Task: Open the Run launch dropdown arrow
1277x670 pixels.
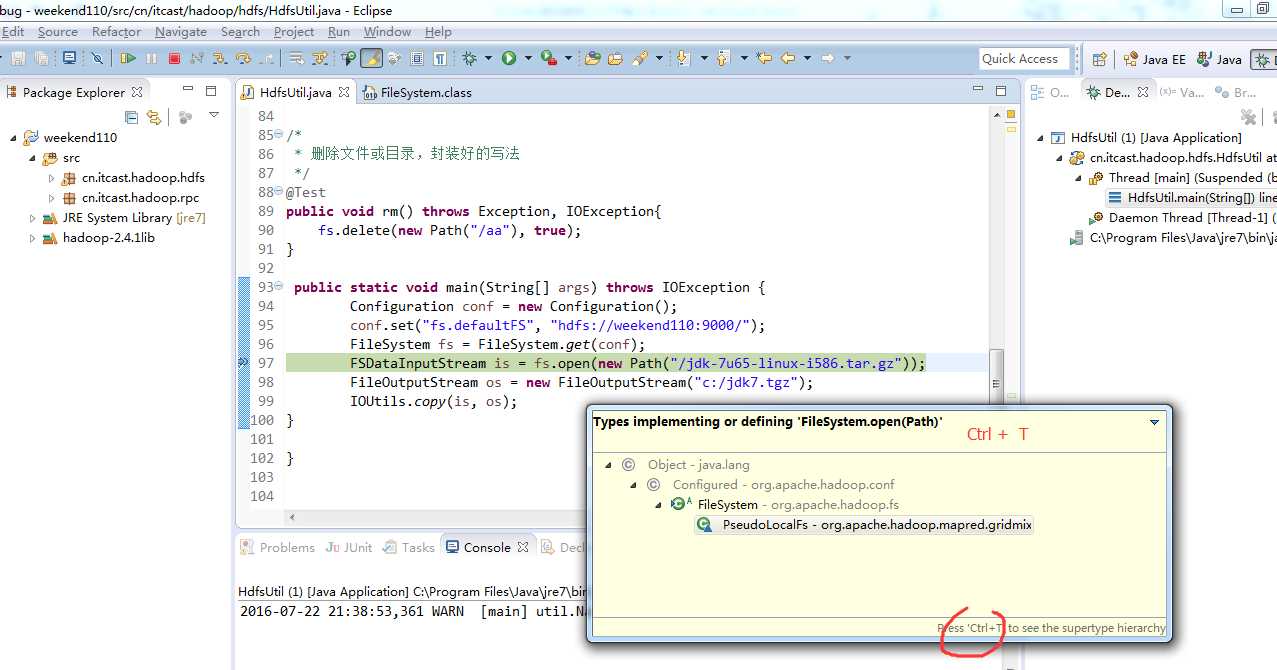Action: [527, 58]
